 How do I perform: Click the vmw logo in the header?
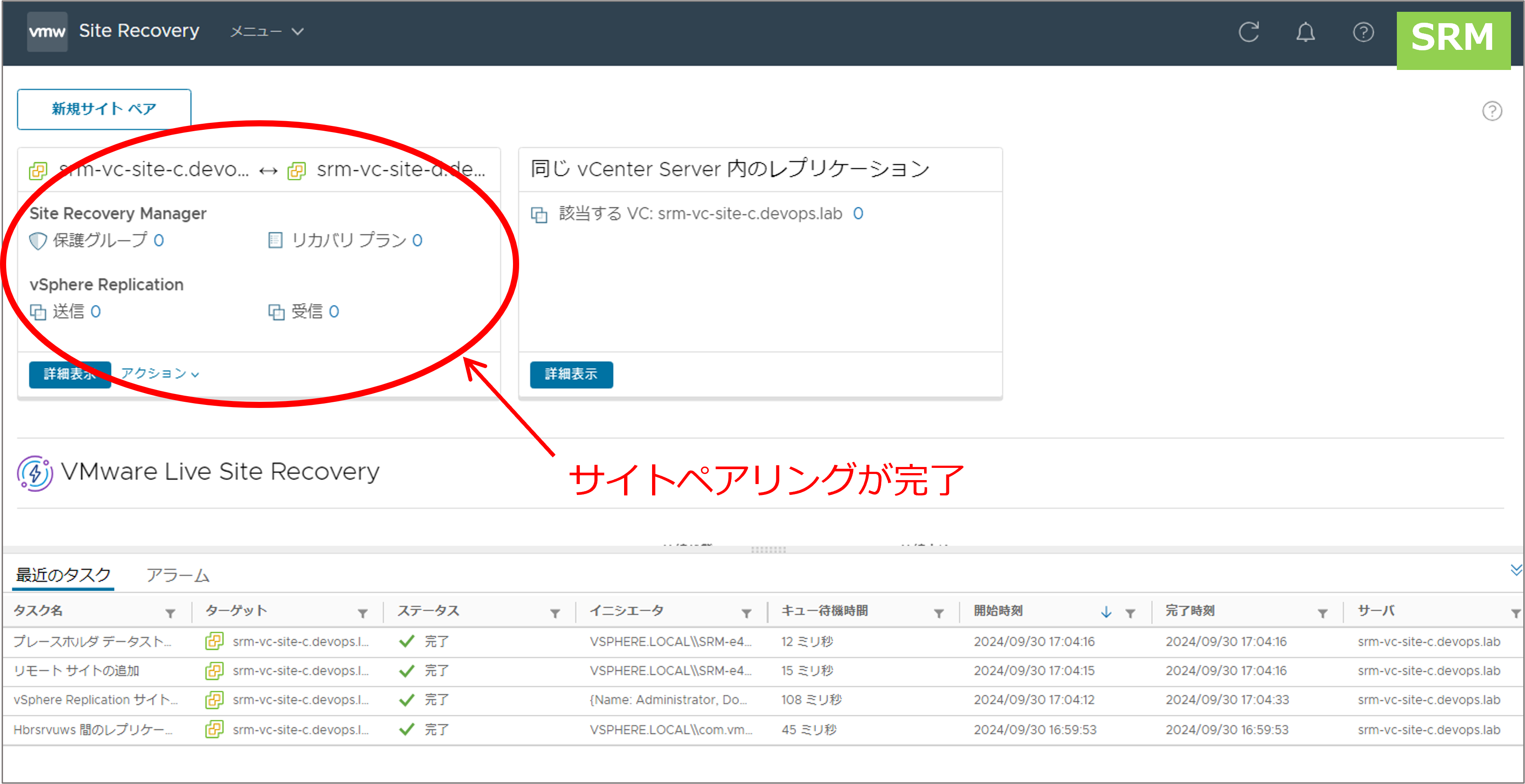click(x=47, y=31)
